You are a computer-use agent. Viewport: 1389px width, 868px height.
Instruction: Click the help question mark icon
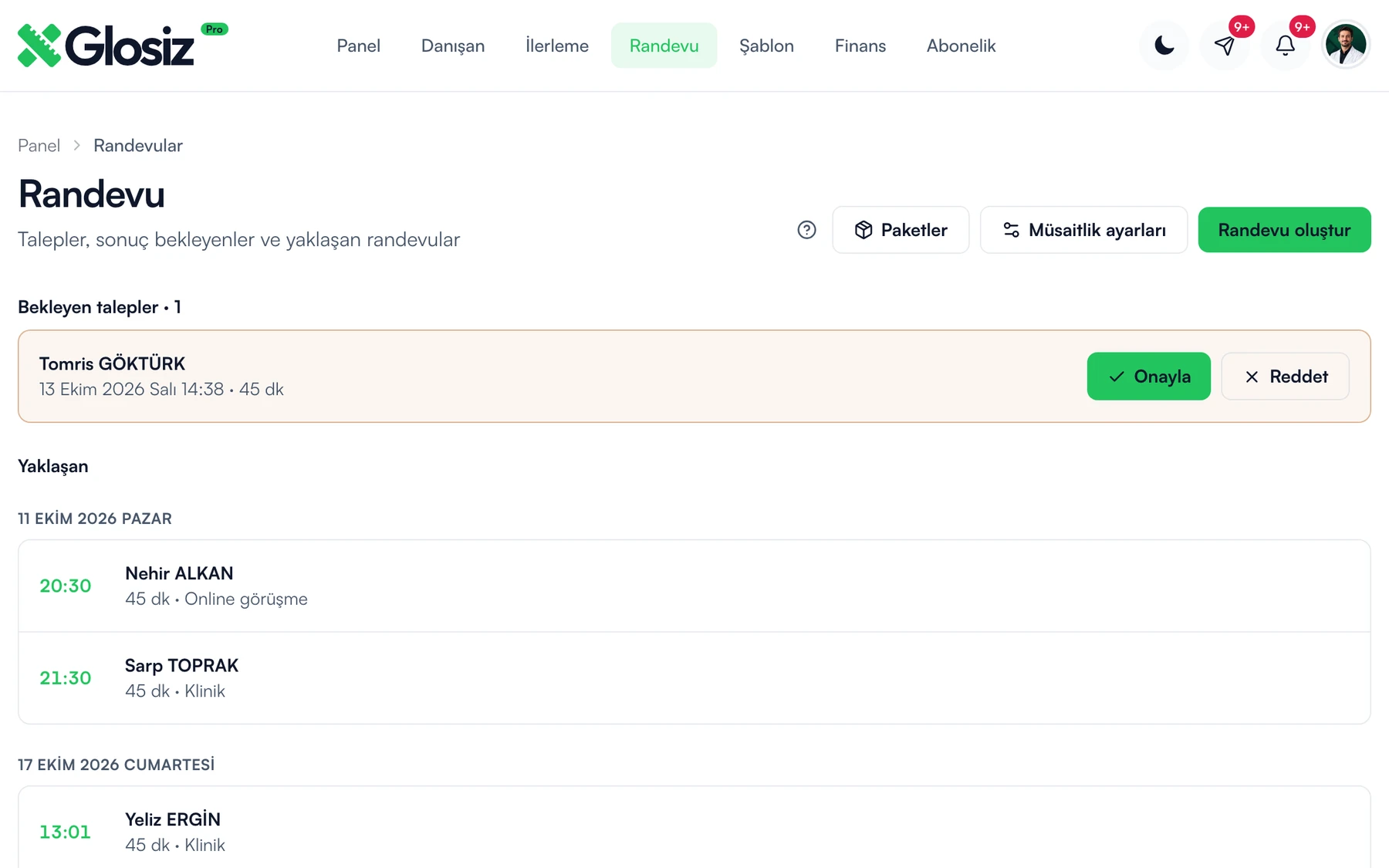tap(806, 230)
